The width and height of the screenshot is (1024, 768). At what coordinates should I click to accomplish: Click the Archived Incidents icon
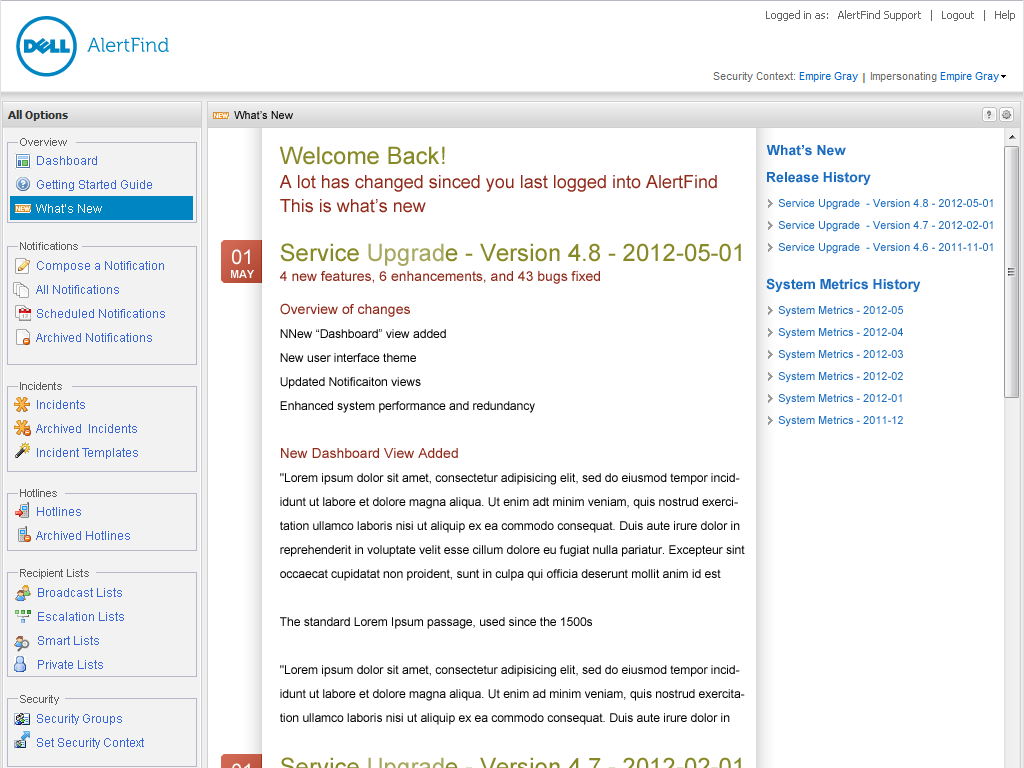coord(22,428)
